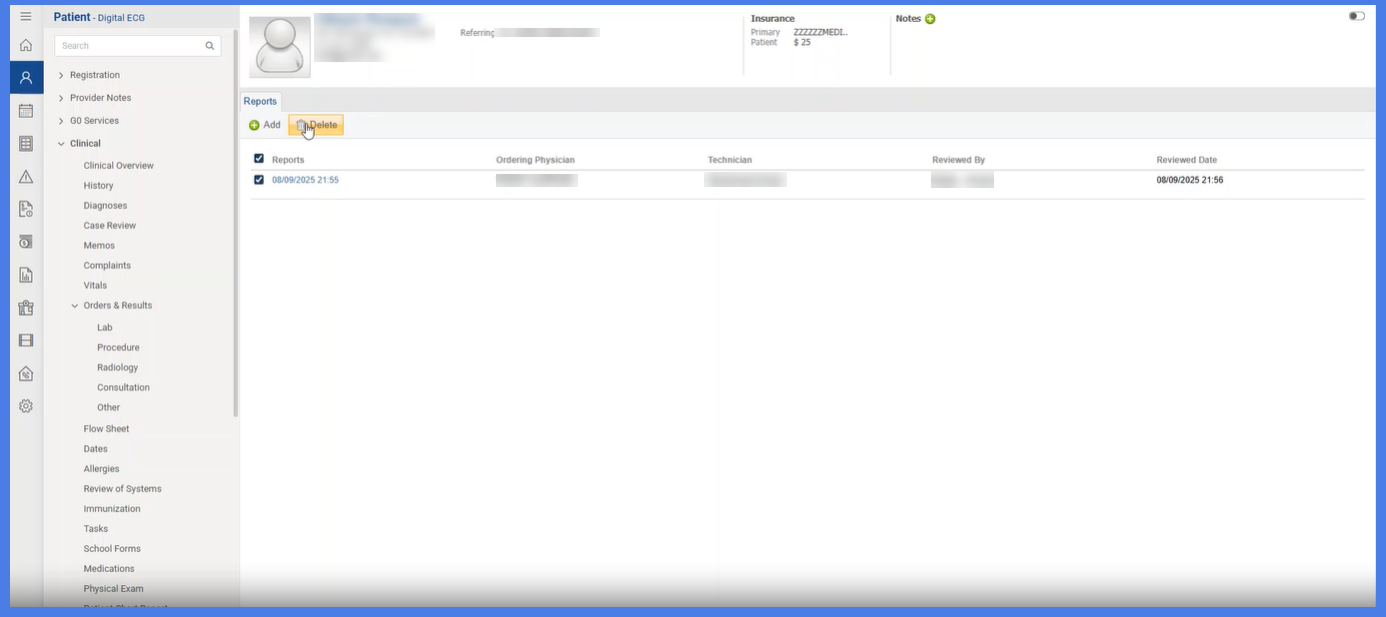Open the hamburger menu icon
Image resolution: width=1386 pixels, height=617 pixels.
pyautogui.click(x=26, y=17)
